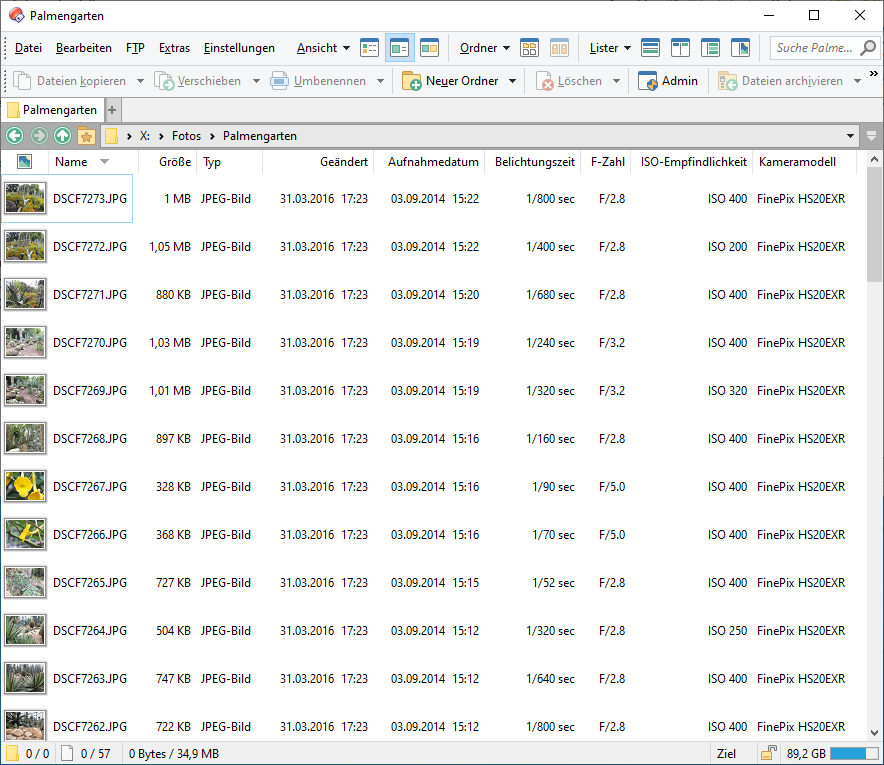Click the Name column sort arrow
The width and height of the screenshot is (884, 765).
coord(104,162)
